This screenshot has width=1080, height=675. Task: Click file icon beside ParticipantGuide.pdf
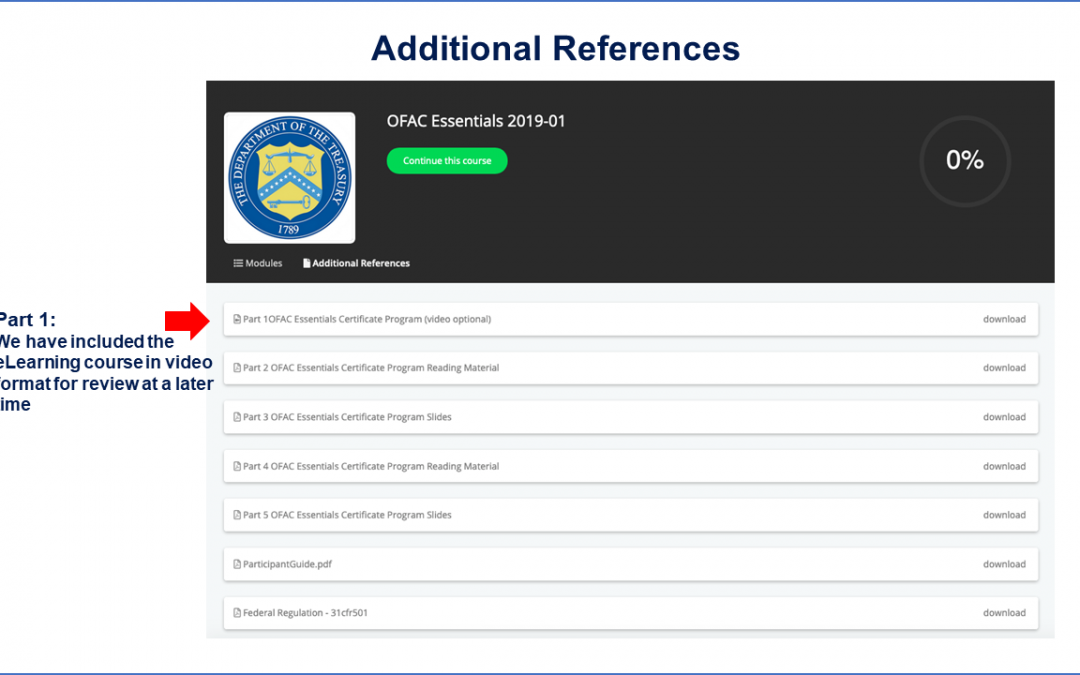[237, 564]
